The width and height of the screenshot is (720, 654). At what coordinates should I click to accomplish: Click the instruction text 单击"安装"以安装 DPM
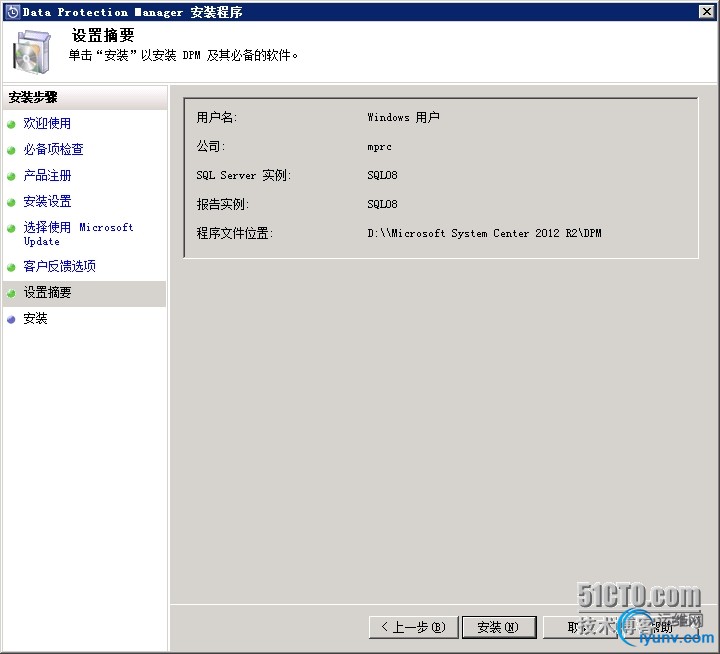183,56
